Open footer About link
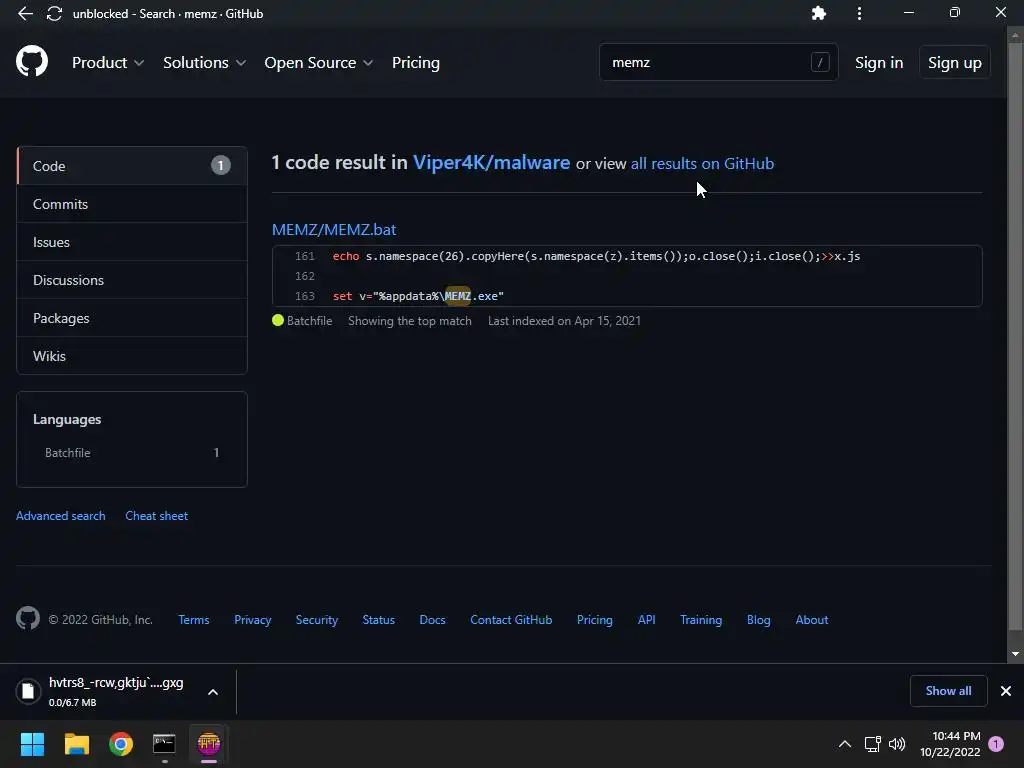The image size is (1024, 768). point(811,619)
